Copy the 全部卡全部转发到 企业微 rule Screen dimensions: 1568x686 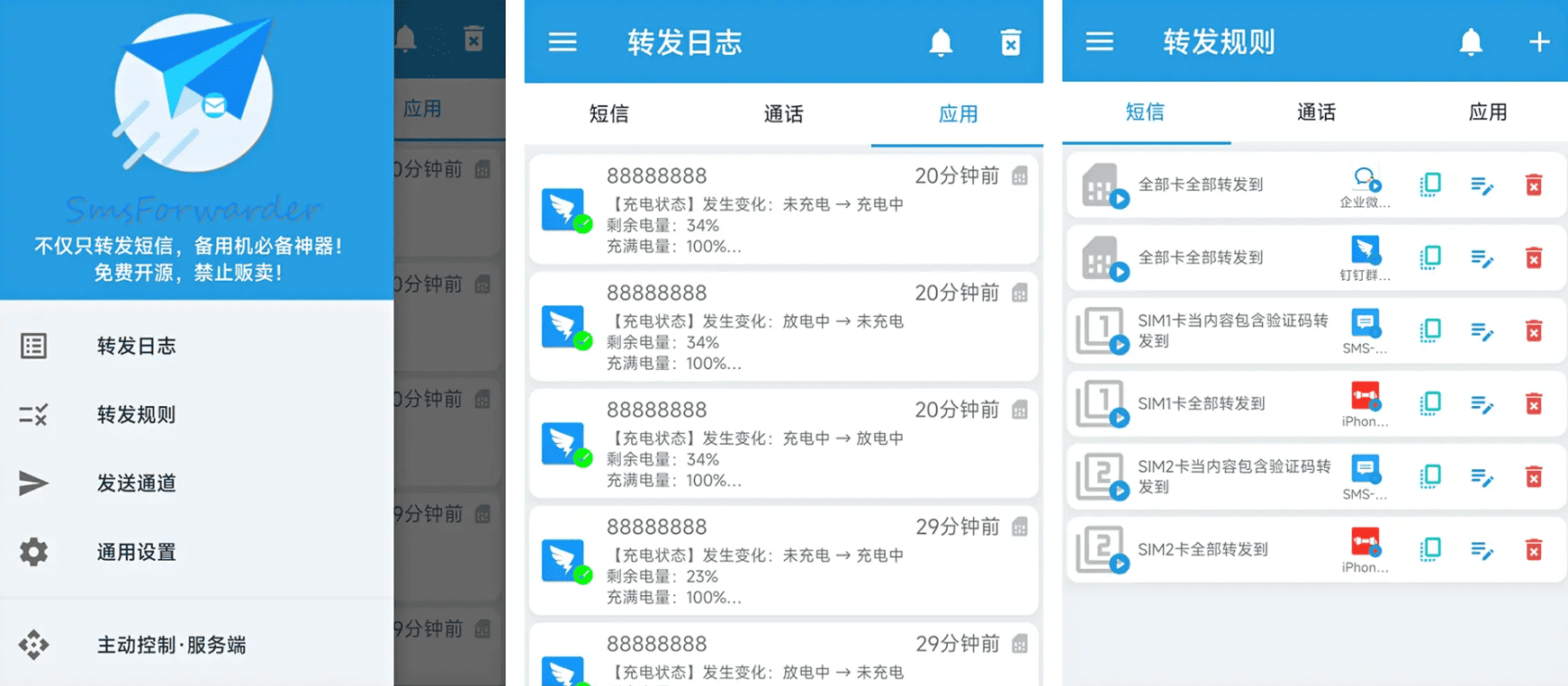click(1429, 185)
